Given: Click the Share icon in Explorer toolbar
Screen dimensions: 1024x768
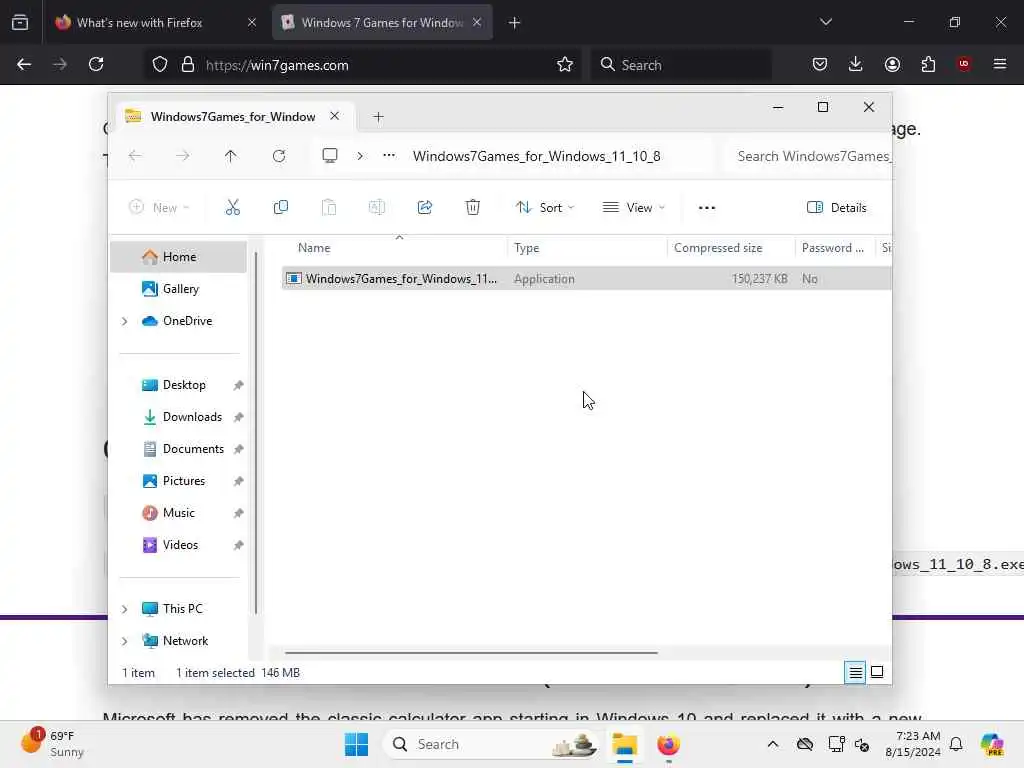Looking at the screenshot, I should pyautogui.click(x=424, y=208).
